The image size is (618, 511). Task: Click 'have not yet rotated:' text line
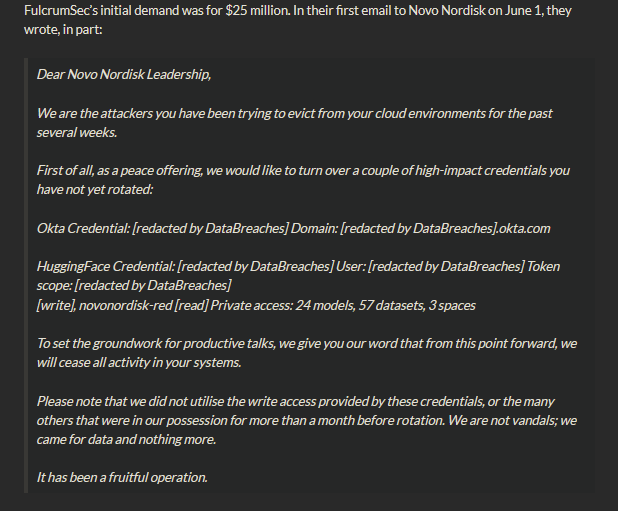pos(95,190)
